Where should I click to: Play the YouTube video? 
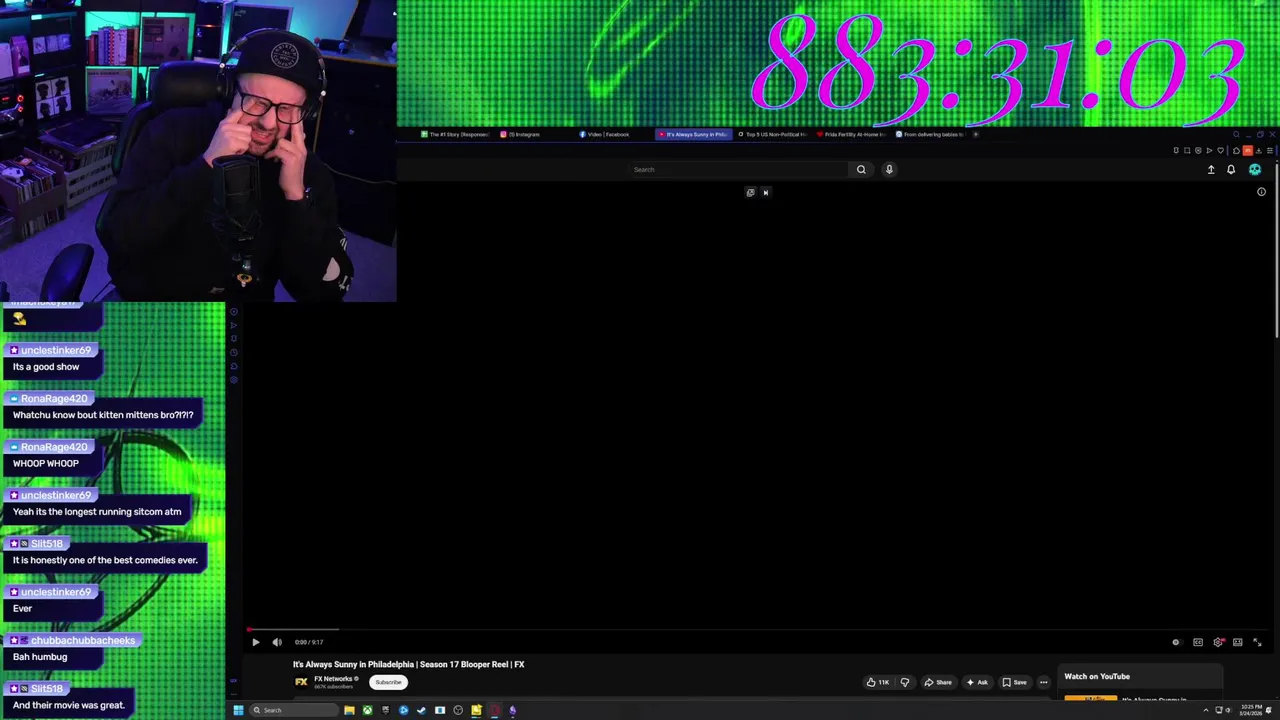[255, 642]
